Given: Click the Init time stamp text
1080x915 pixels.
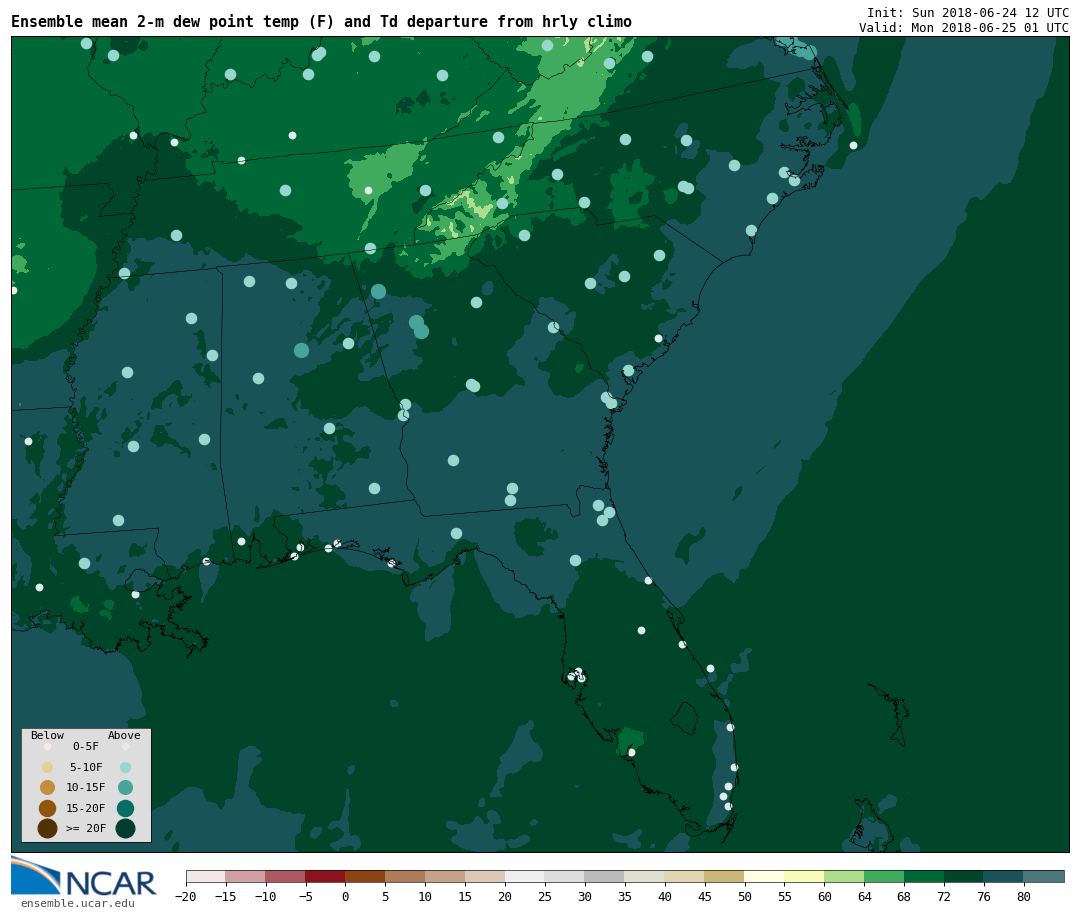Looking at the screenshot, I should click(x=967, y=13).
